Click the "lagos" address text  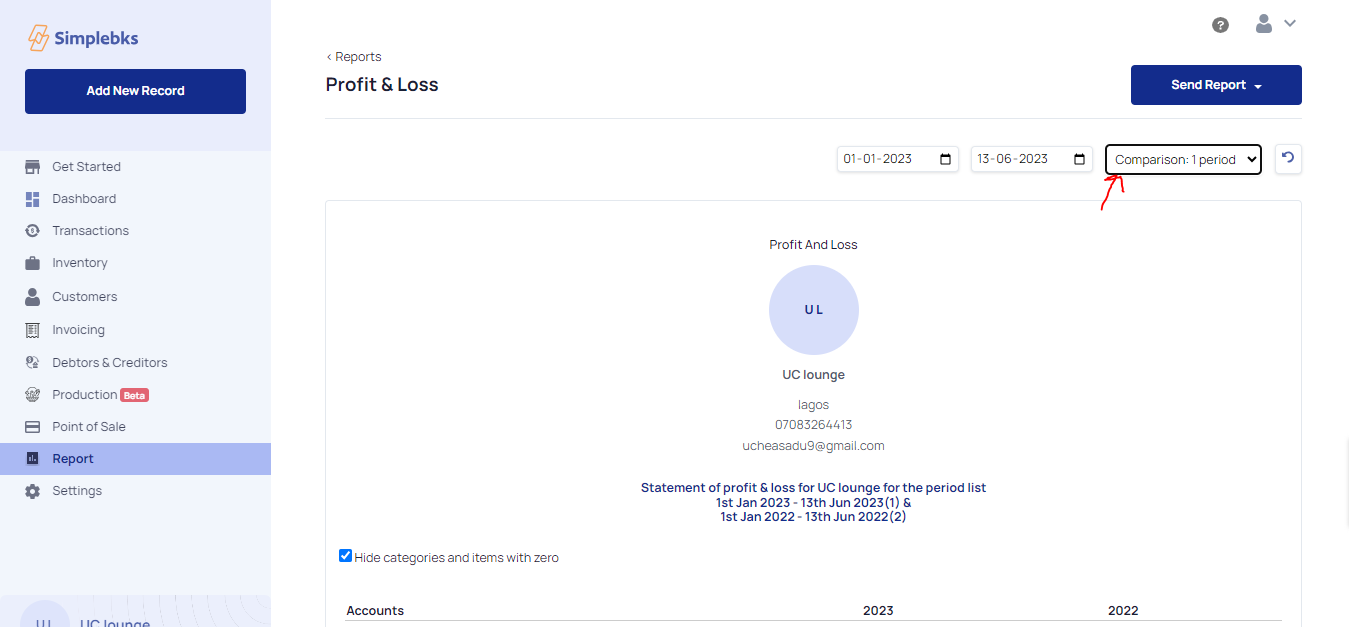814,405
